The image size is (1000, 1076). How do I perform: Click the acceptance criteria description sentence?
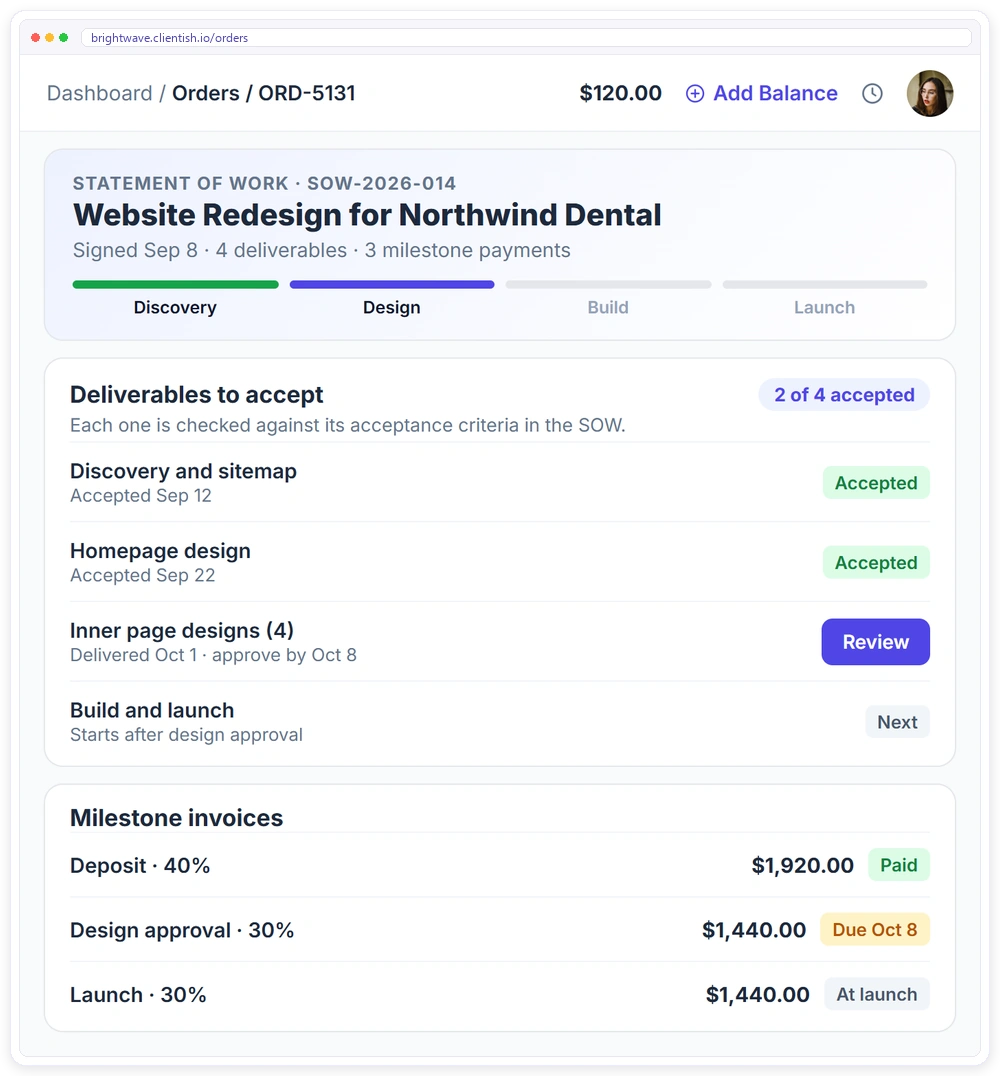click(347, 425)
